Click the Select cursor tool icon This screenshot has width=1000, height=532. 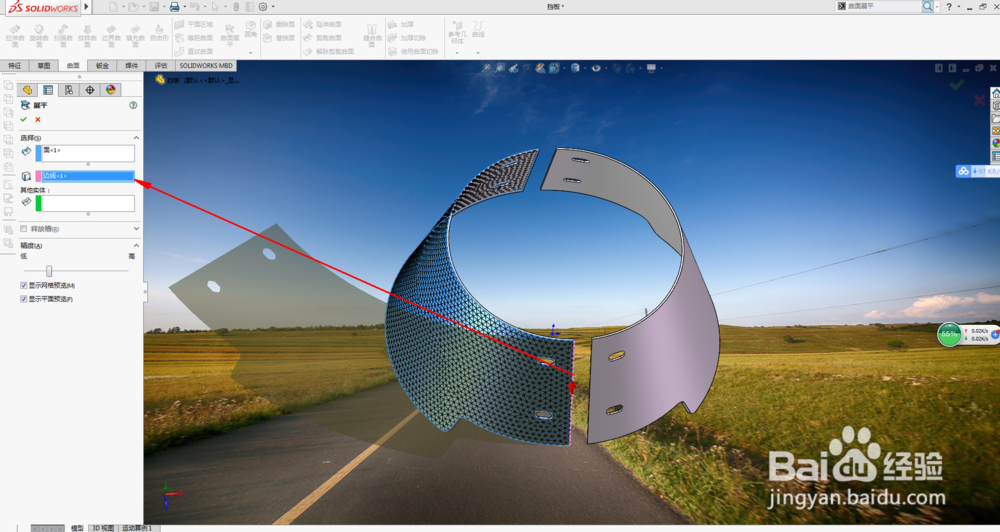(215, 7)
